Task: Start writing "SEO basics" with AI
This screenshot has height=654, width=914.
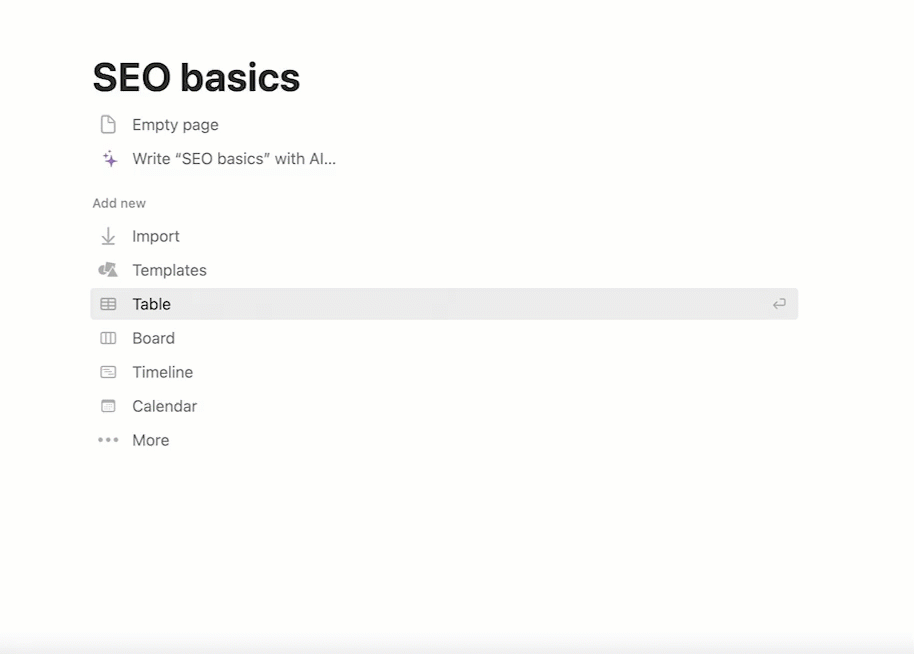Action: click(x=234, y=158)
